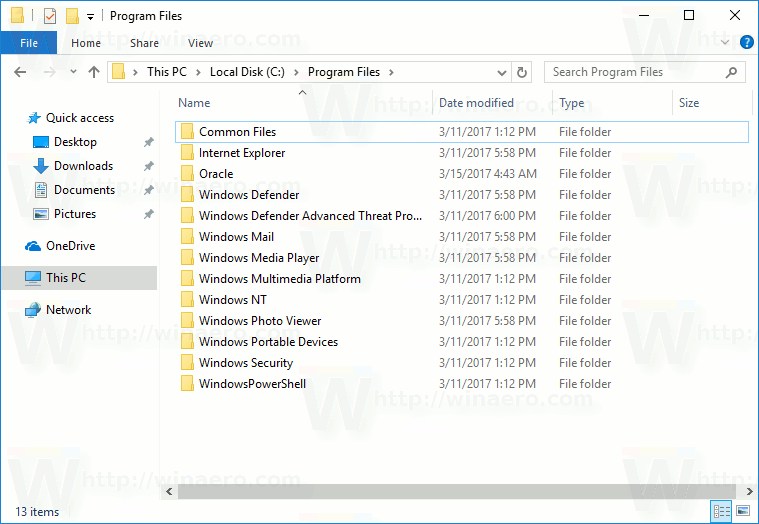Open Documents in navigation pane
The height and width of the screenshot is (524, 759).
[x=84, y=190]
